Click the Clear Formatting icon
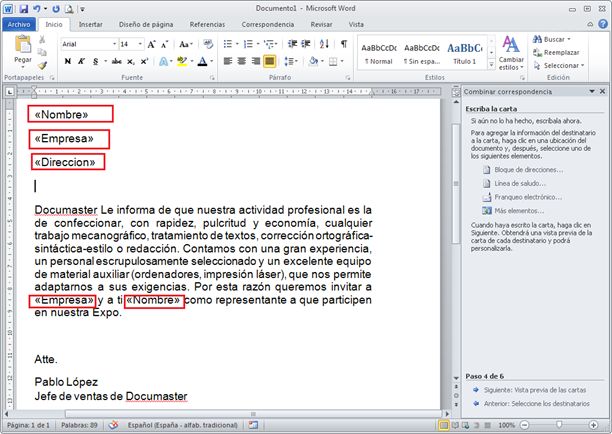The height and width of the screenshot is (434, 612). pyautogui.click(x=208, y=44)
